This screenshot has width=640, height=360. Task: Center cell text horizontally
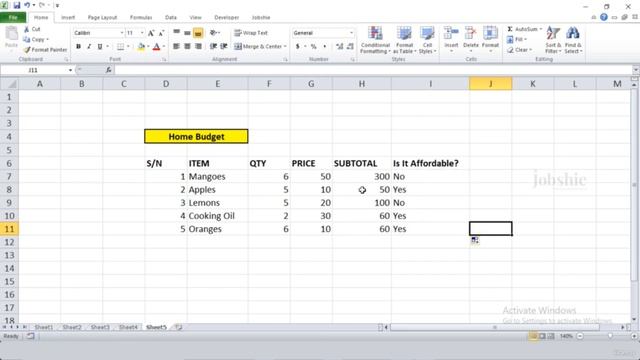tap(187, 47)
